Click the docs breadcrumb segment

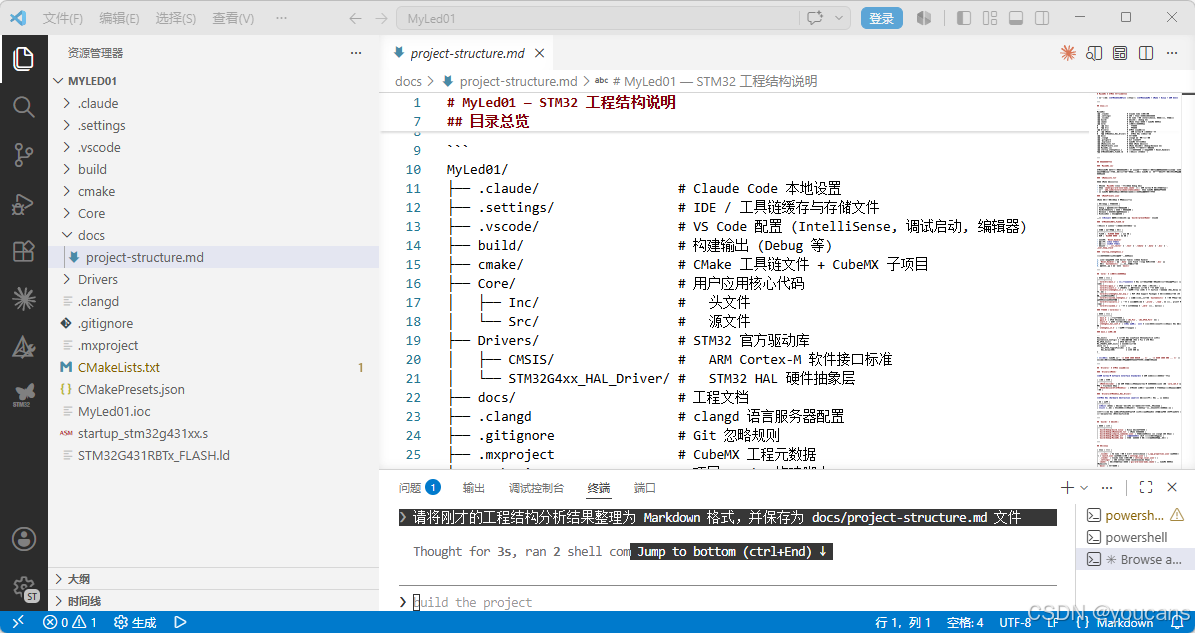point(408,81)
